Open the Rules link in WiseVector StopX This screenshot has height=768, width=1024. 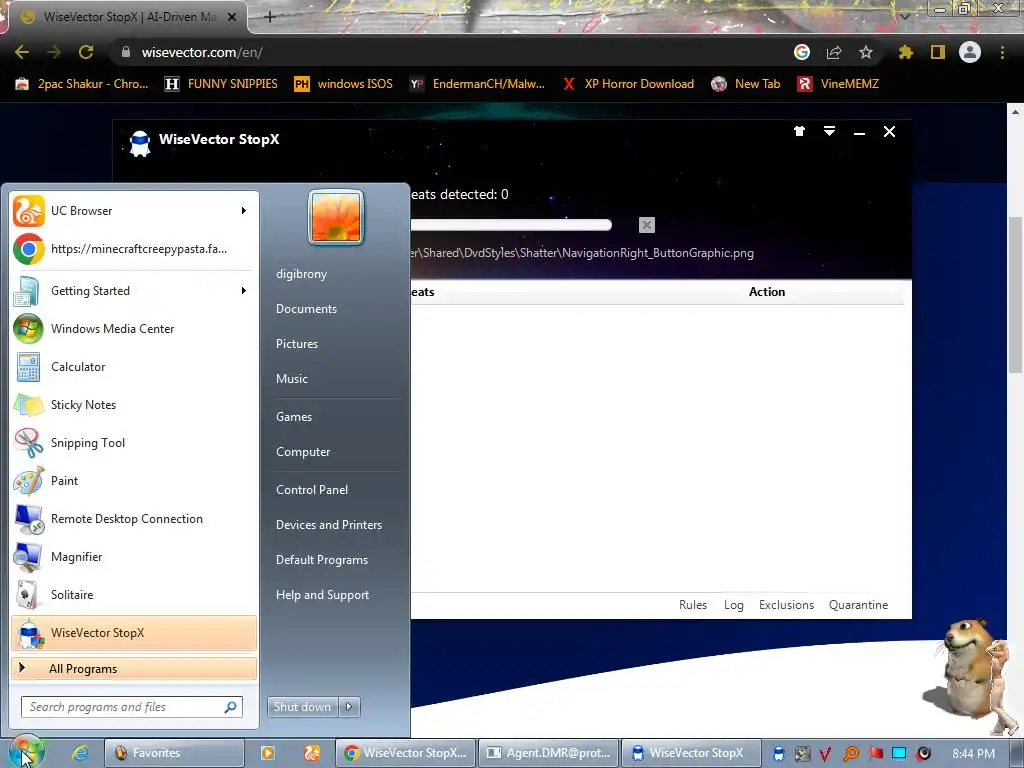pyautogui.click(x=693, y=605)
